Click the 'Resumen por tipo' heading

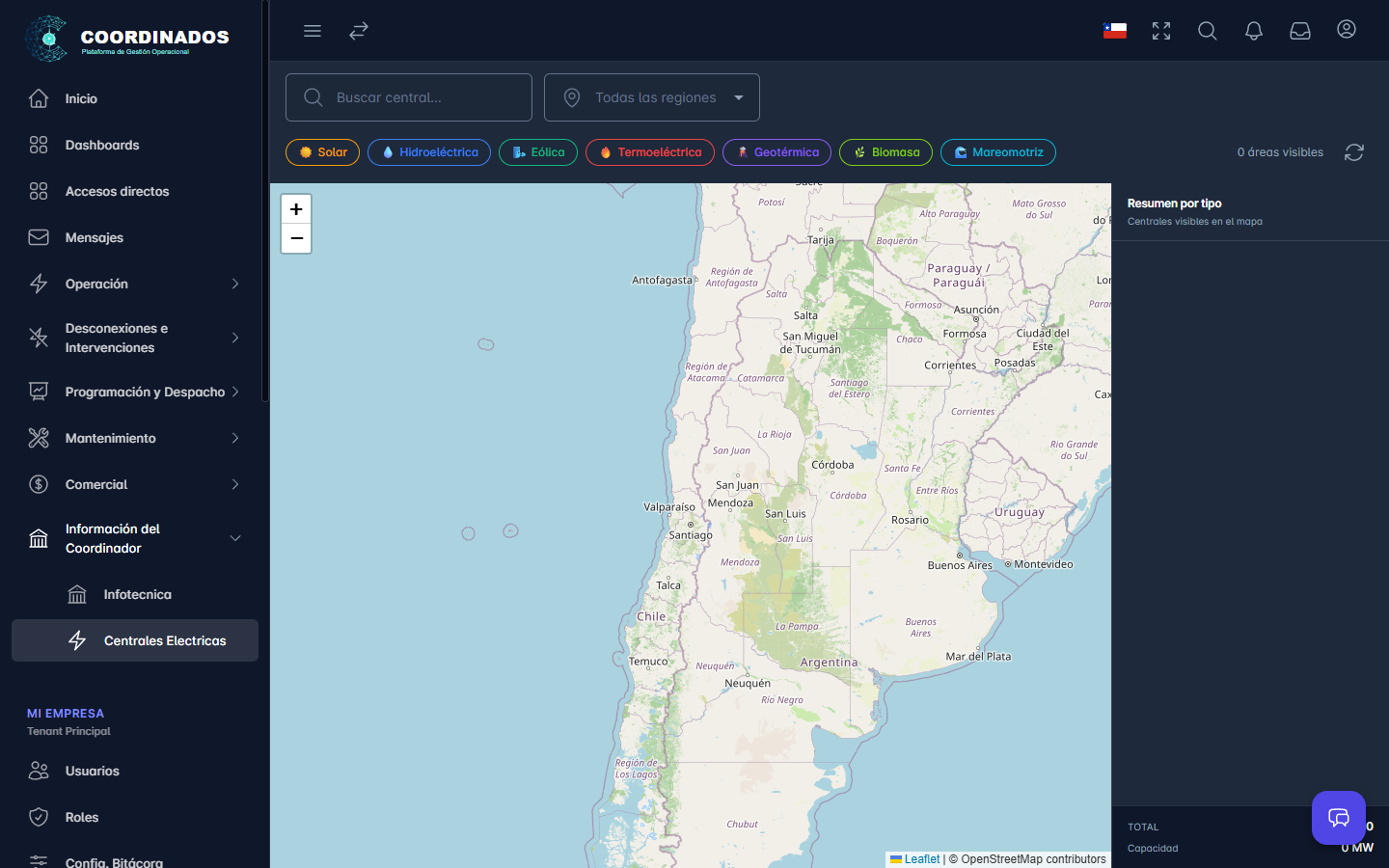pos(1175,203)
